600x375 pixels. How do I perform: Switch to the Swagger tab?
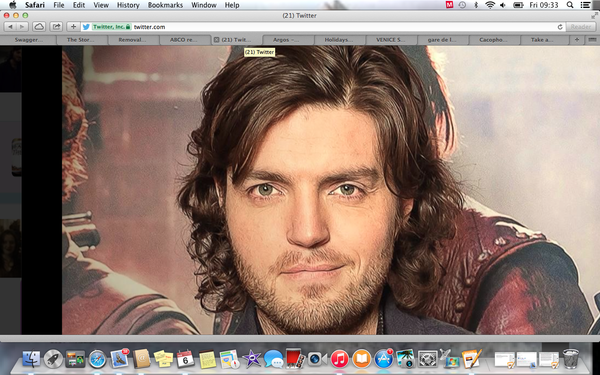[29, 40]
